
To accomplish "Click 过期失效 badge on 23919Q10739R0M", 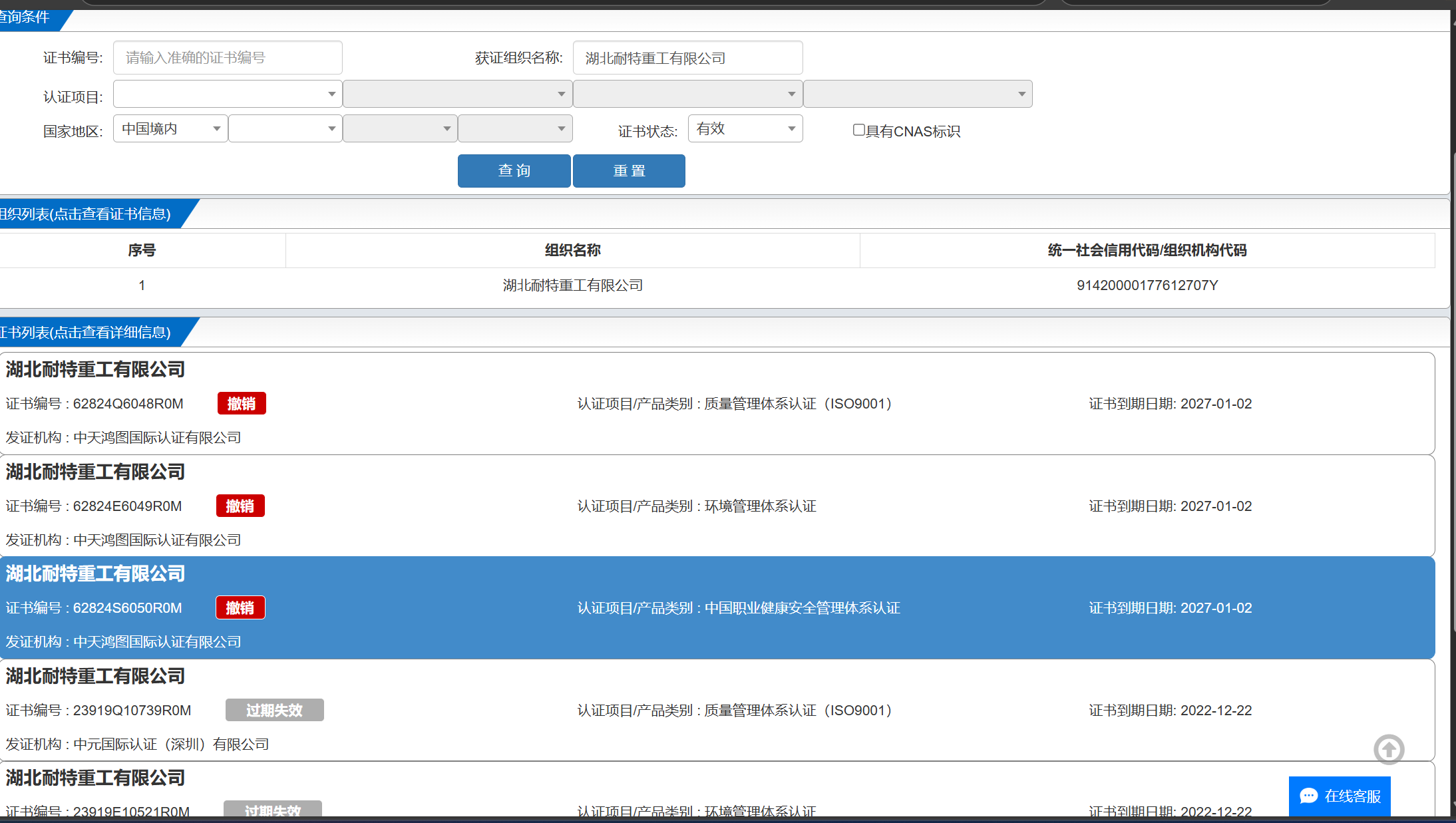I will (x=274, y=710).
